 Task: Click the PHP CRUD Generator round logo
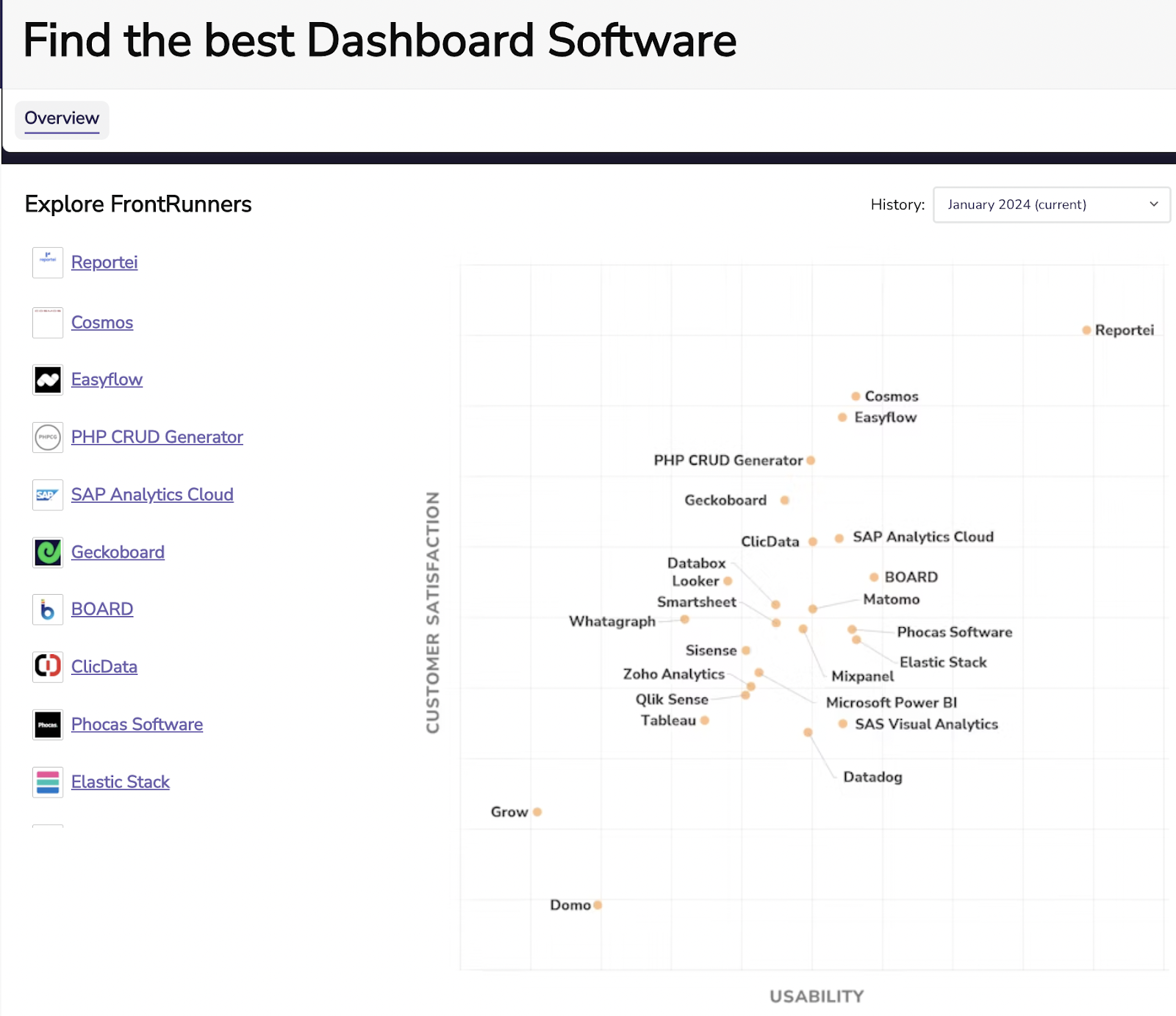[x=48, y=437]
